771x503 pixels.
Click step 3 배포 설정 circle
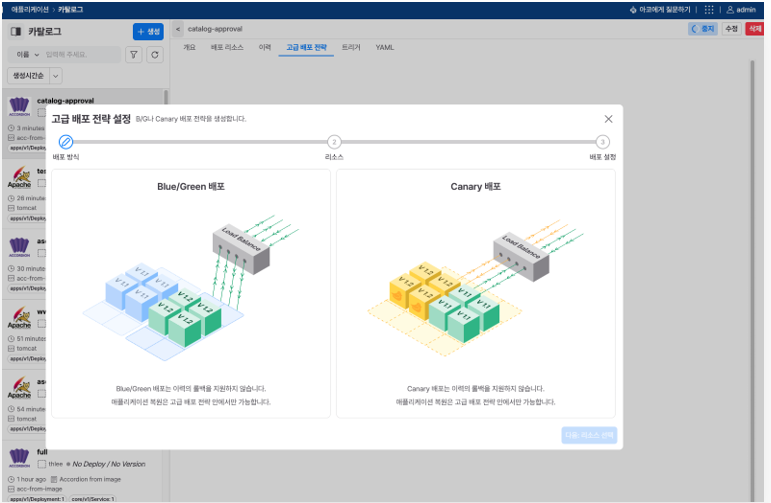click(x=603, y=142)
